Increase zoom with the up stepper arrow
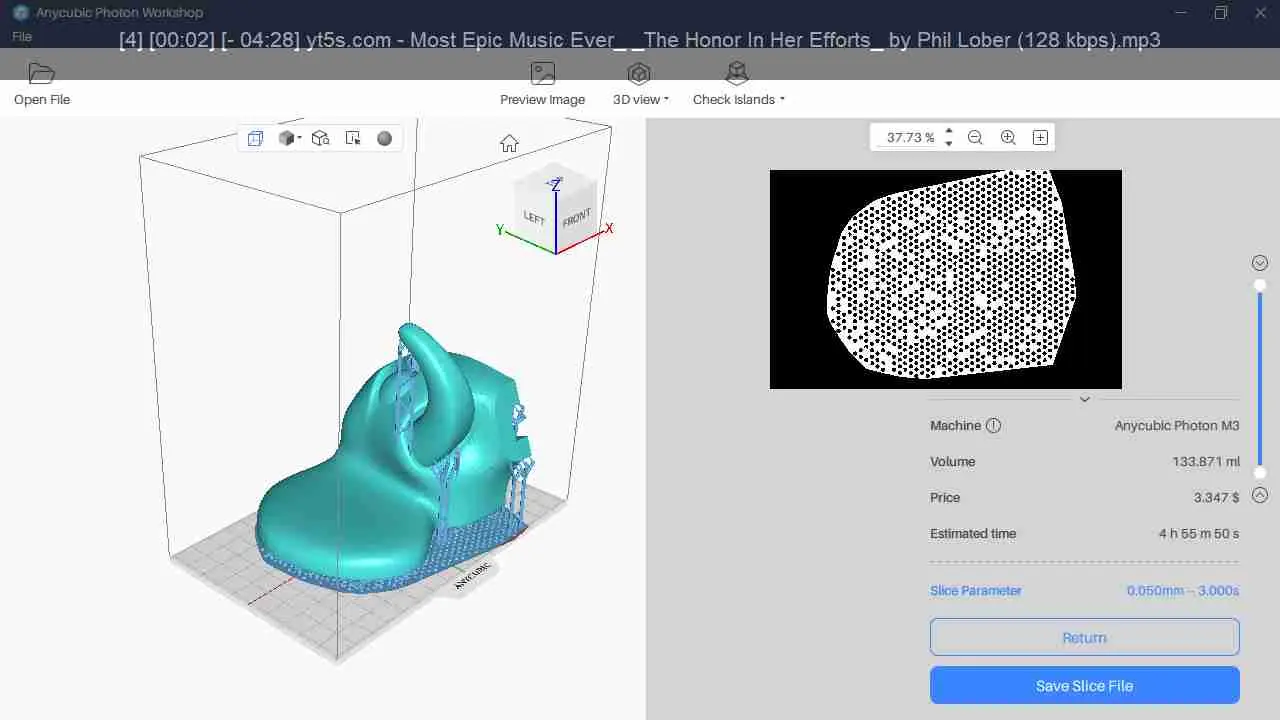Screen dimensions: 1280x720 [949, 131]
